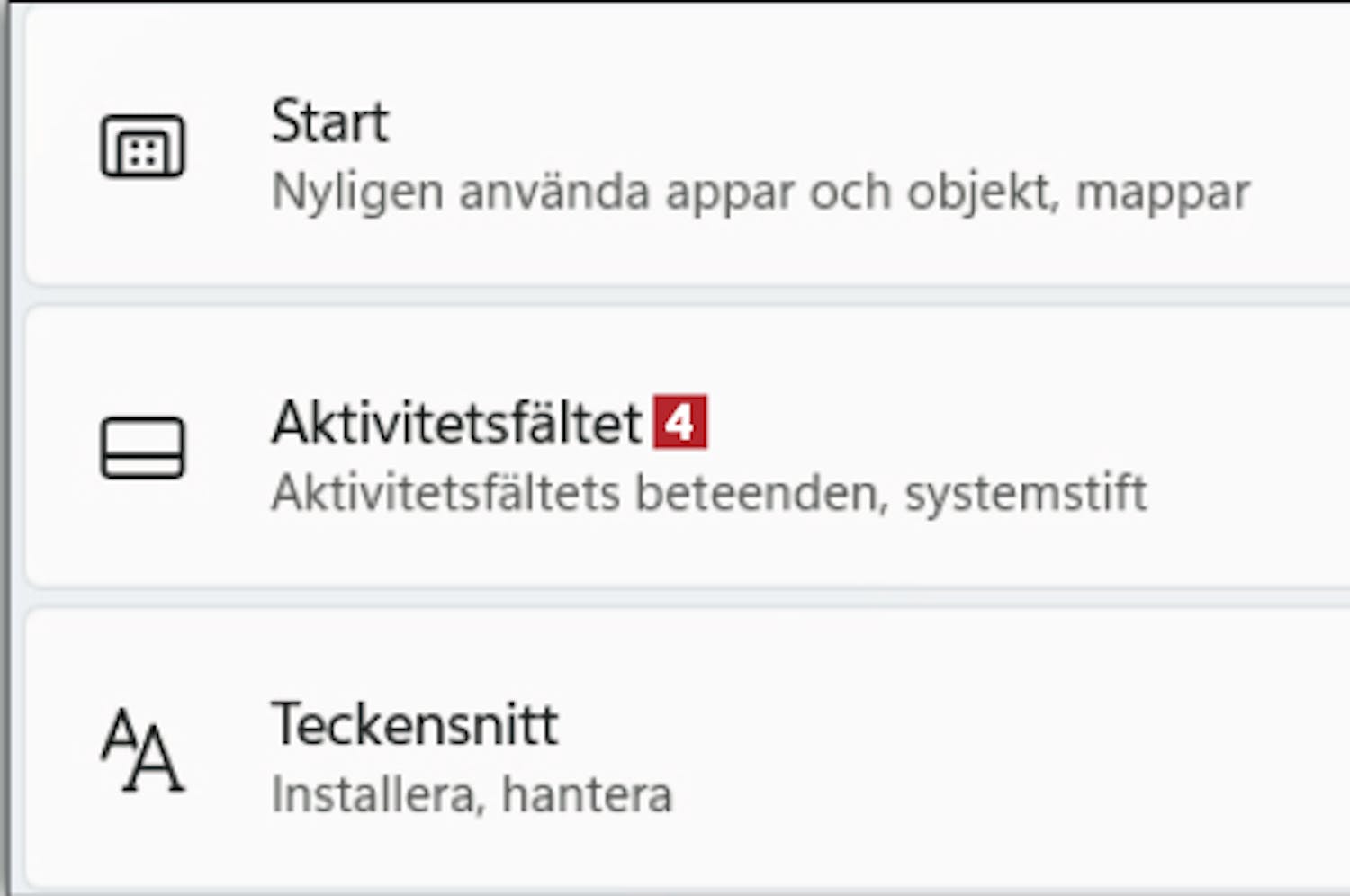Click the Teckensnitt font AA icon
This screenshot has width=1350, height=896.
point(142,749)
